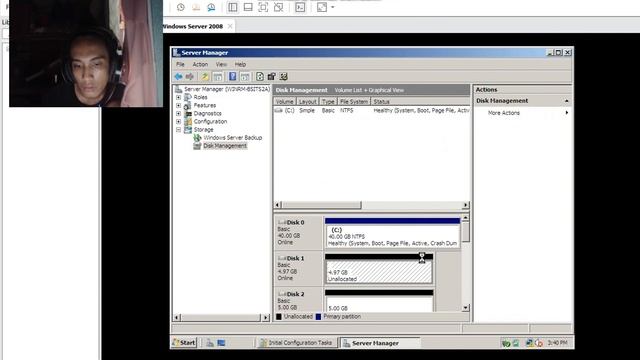The width and height of the screenshot is (640, 360).
Task: Click the VMware revert snapshot icon
Action: tap(196, 7)
